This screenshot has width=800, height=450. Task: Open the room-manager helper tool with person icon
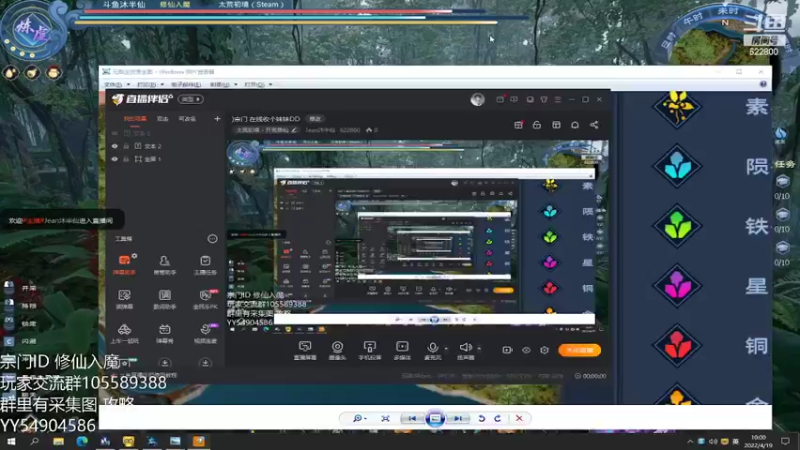pos(164,265)
